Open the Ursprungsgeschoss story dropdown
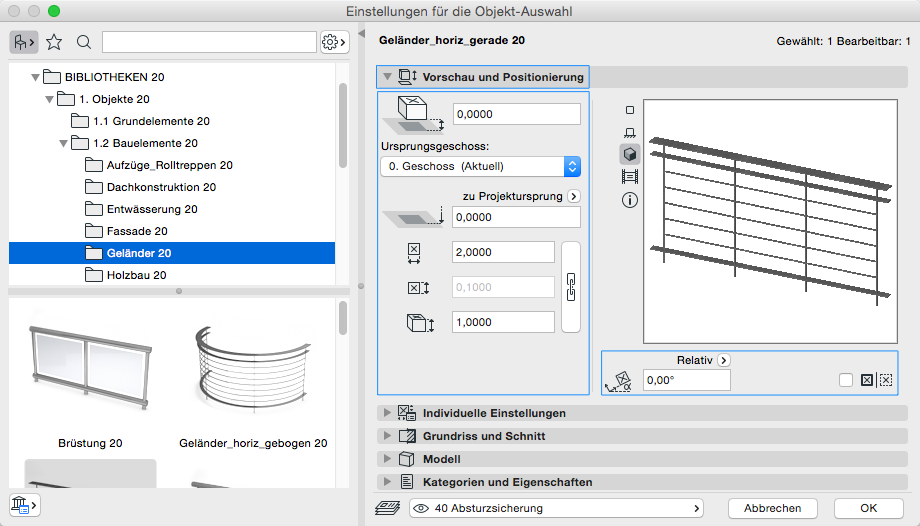 pyautogui.click(x=481, y=166)
